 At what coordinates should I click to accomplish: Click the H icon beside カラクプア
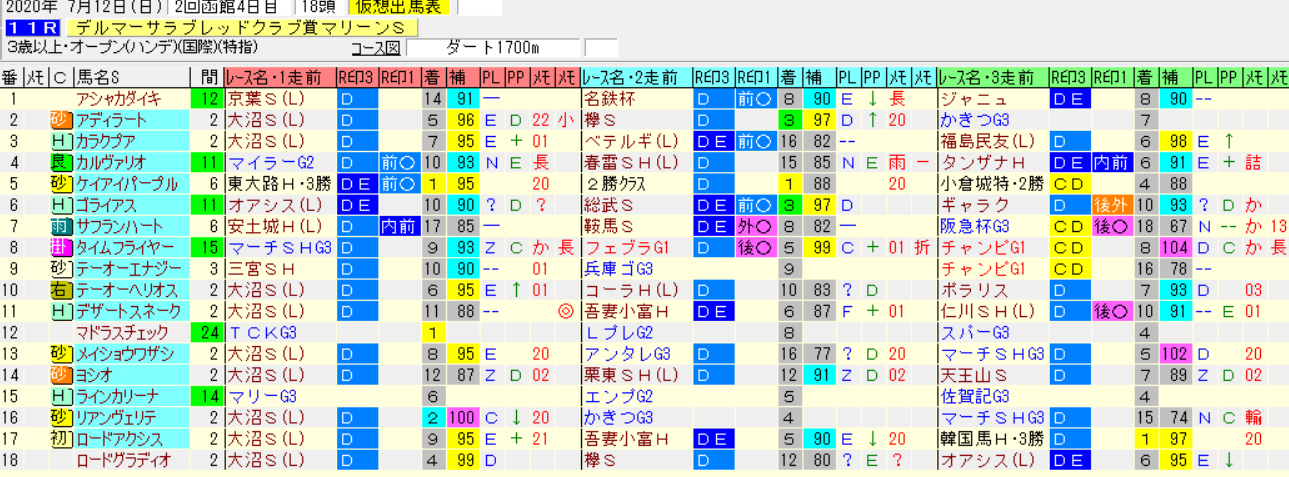60,141
